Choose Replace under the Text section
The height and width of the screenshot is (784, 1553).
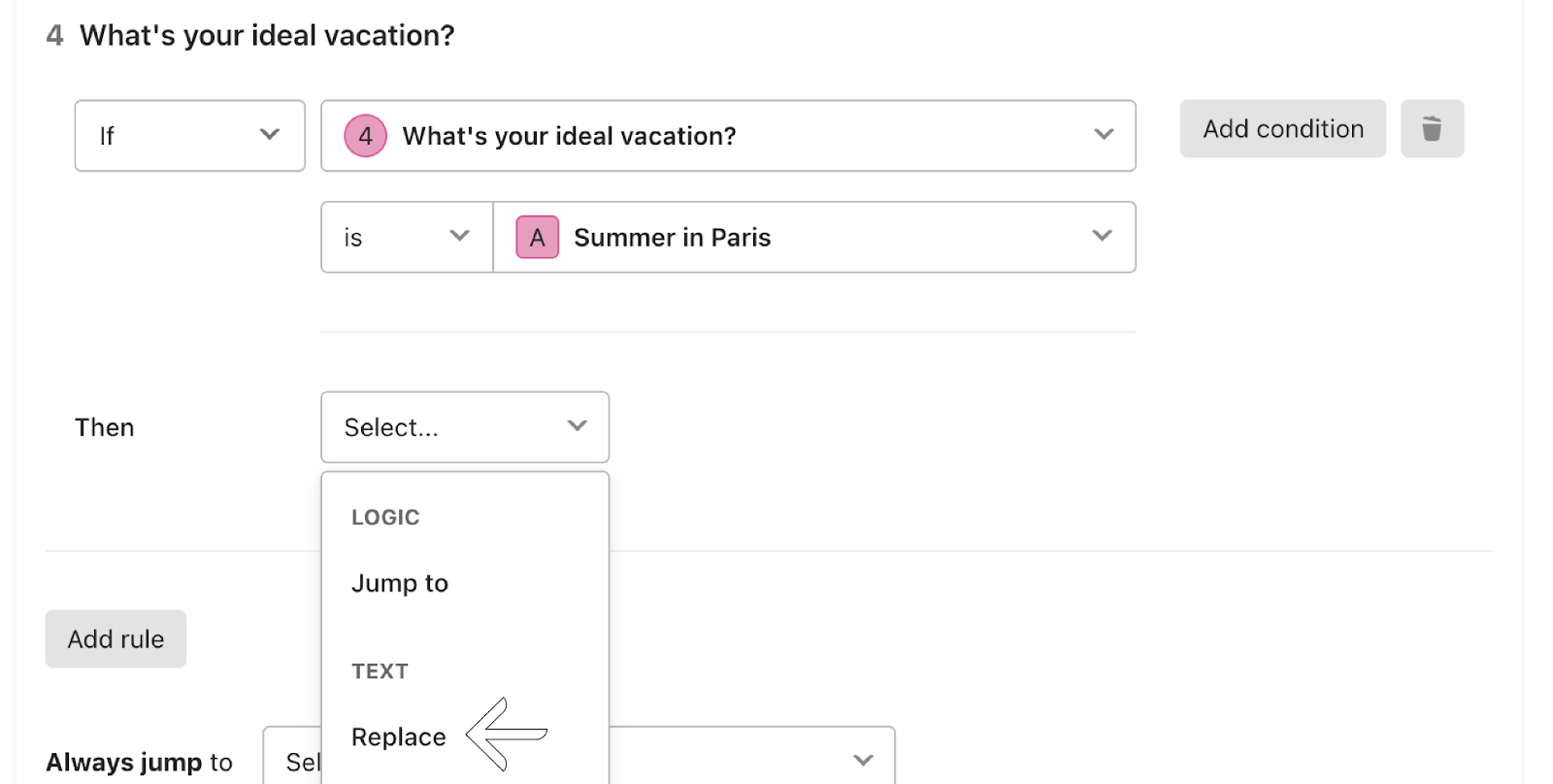(x=399, y=737)
